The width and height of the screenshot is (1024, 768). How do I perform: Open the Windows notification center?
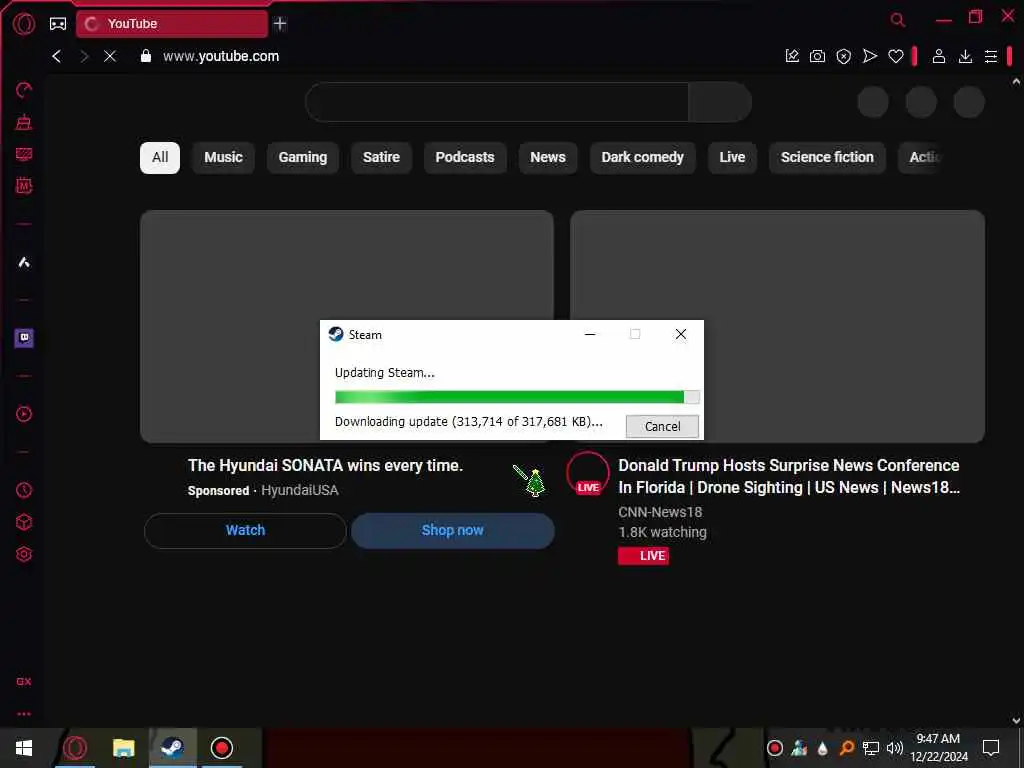[x=991, y=748]
